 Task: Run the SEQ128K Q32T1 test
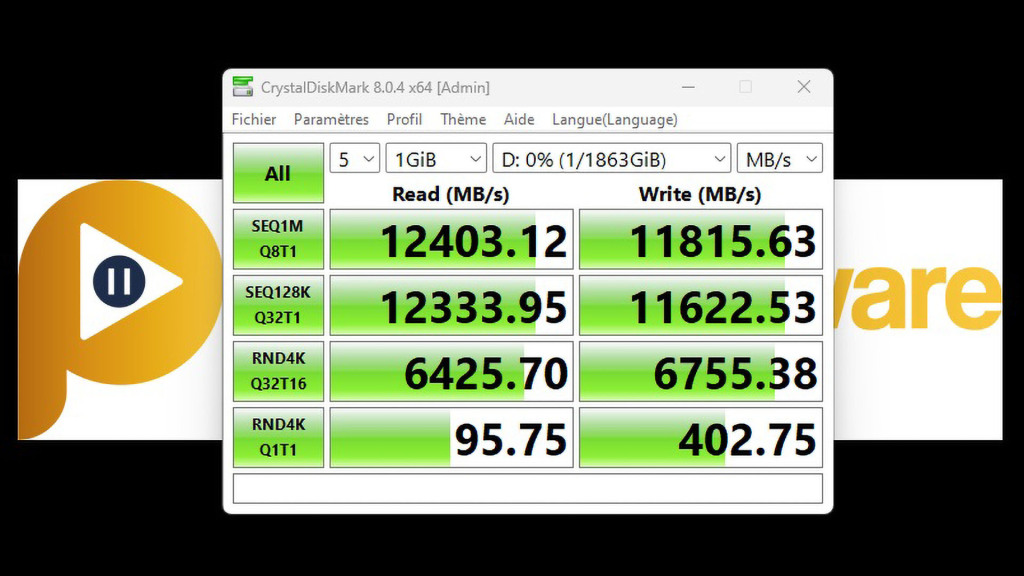point(278,305)
